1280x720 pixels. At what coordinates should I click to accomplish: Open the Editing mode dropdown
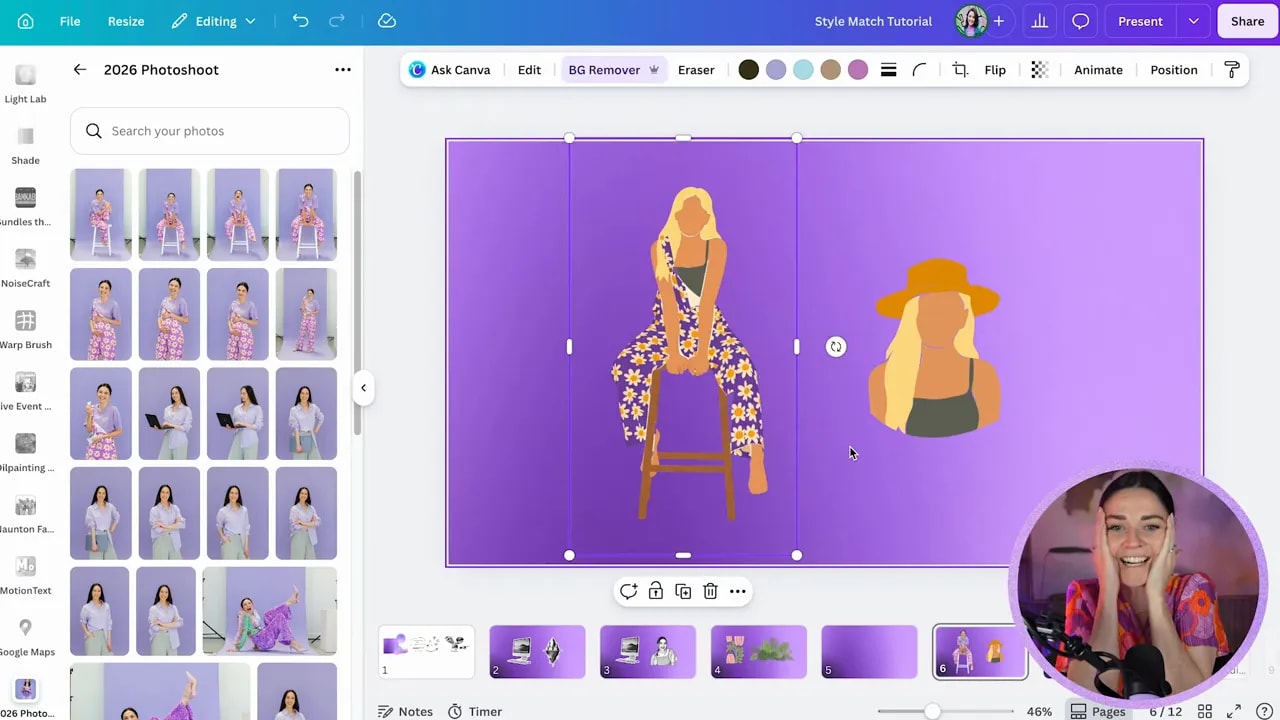tap(214, 21)
